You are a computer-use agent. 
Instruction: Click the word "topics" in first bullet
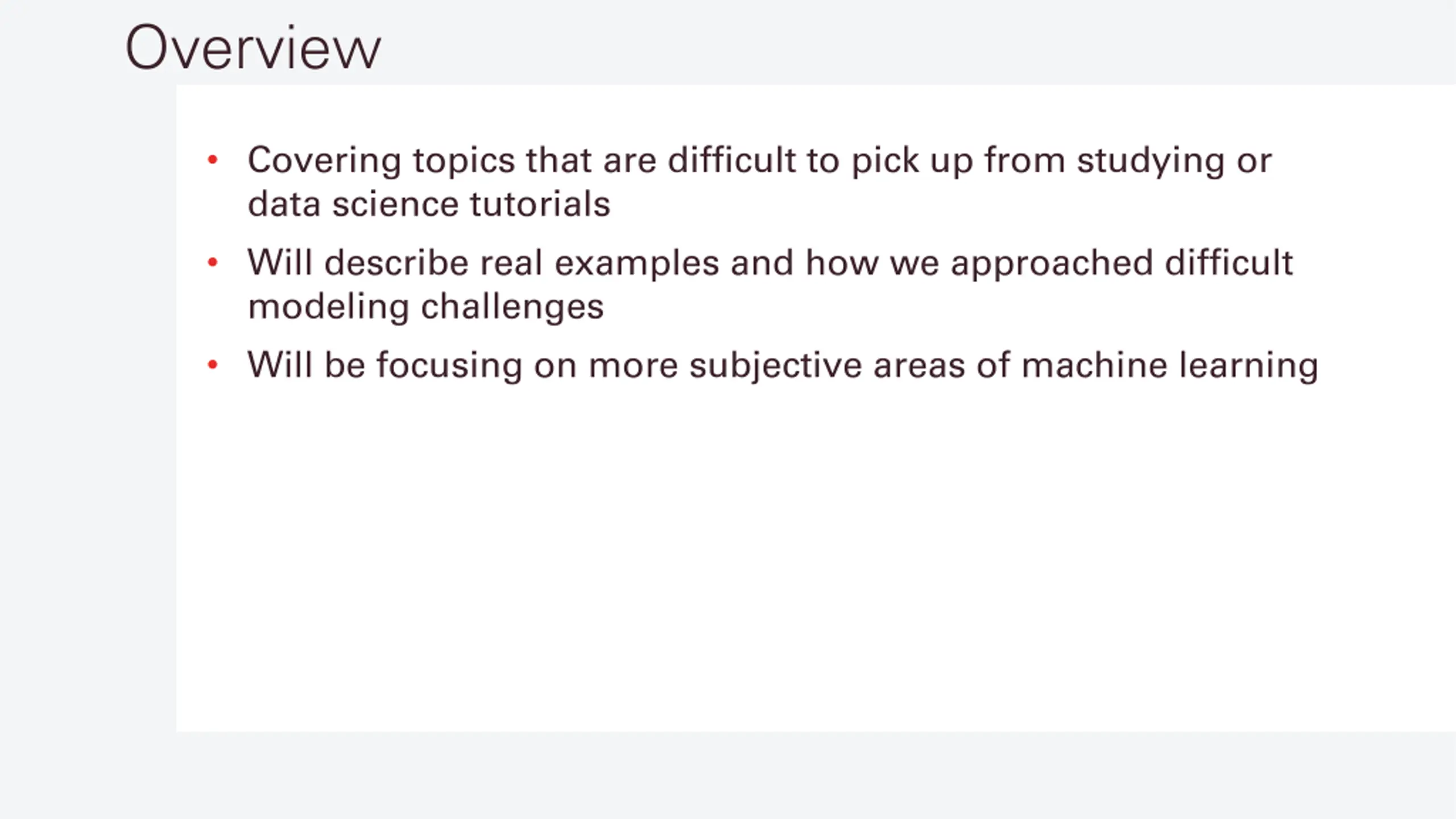[464, 162]
